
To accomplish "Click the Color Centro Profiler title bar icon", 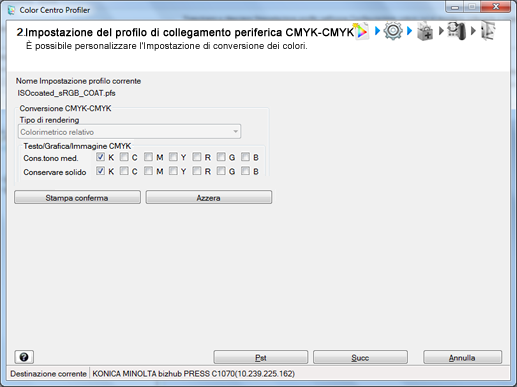I will pyautogui.click(x=12, y=10).
